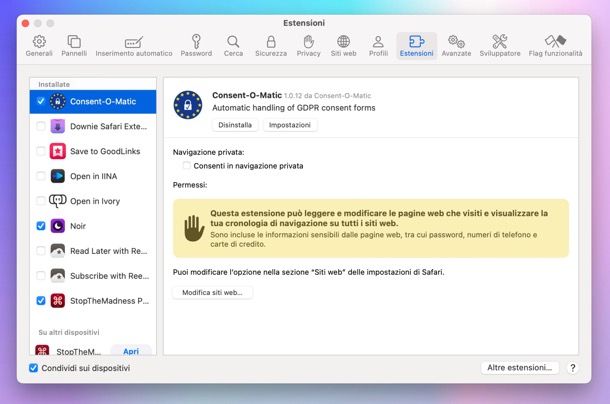The width and height of the screenshot is (610, 404).
Task: Open the Generali gear icon tab
Action: tap(39, 41)
